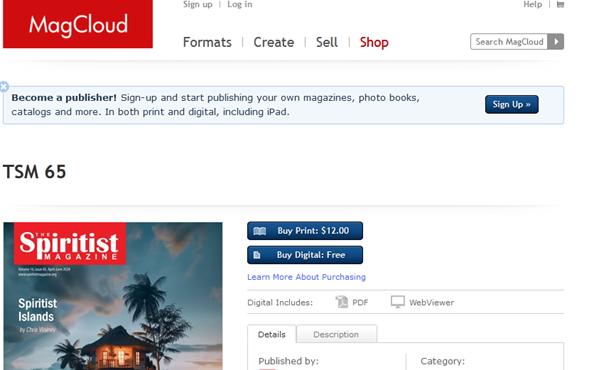Dismiss the Become a publisher banner

click(x=4, y=86)
